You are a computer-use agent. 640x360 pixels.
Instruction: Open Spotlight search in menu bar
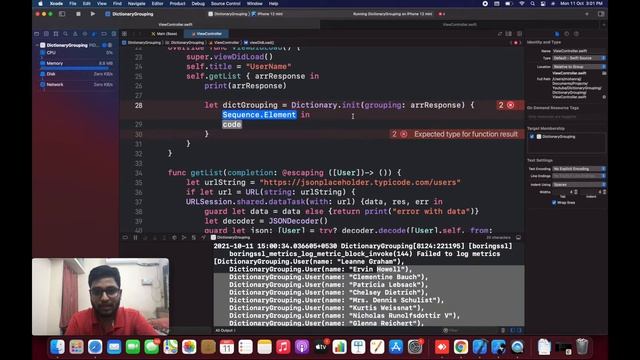tap(532, 4)
